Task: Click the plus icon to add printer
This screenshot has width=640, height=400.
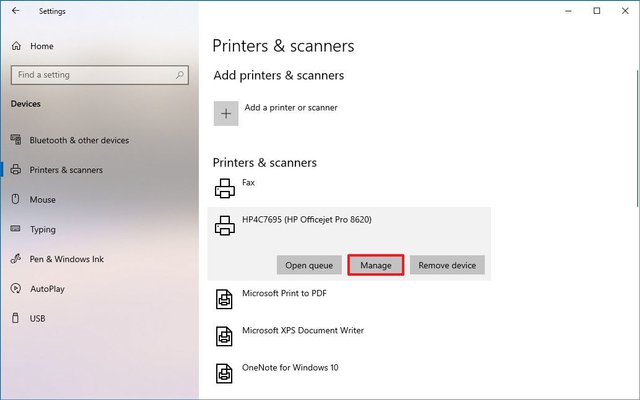Action: coord(226,113)
